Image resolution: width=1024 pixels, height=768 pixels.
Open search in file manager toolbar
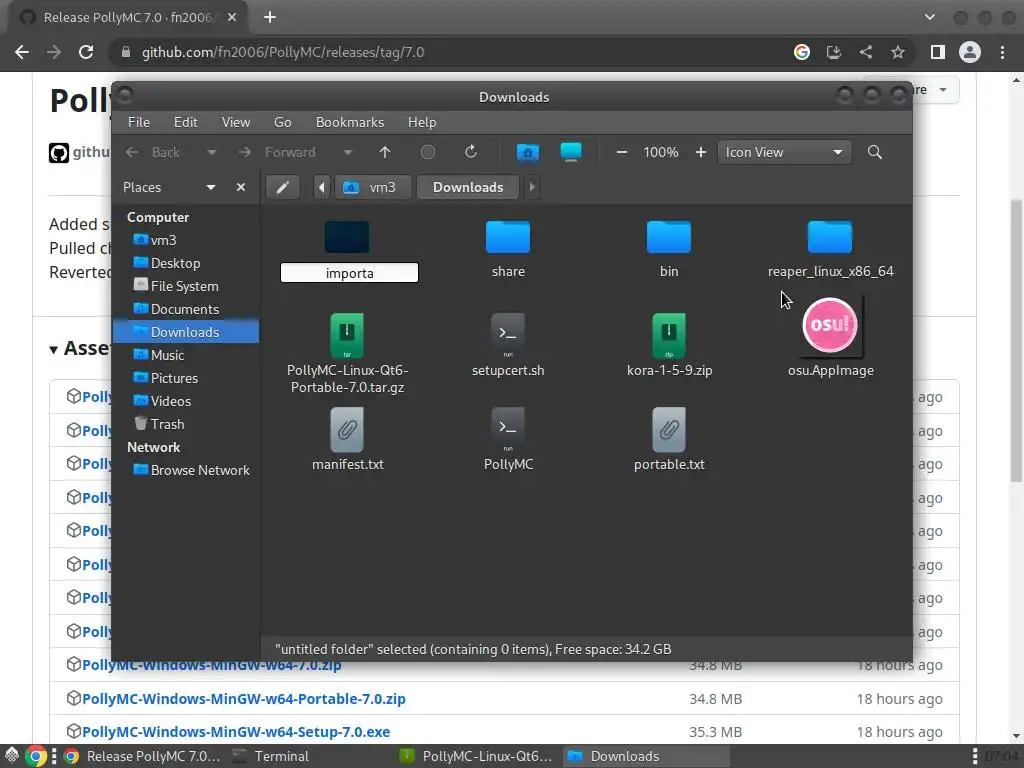coord(875,152)
